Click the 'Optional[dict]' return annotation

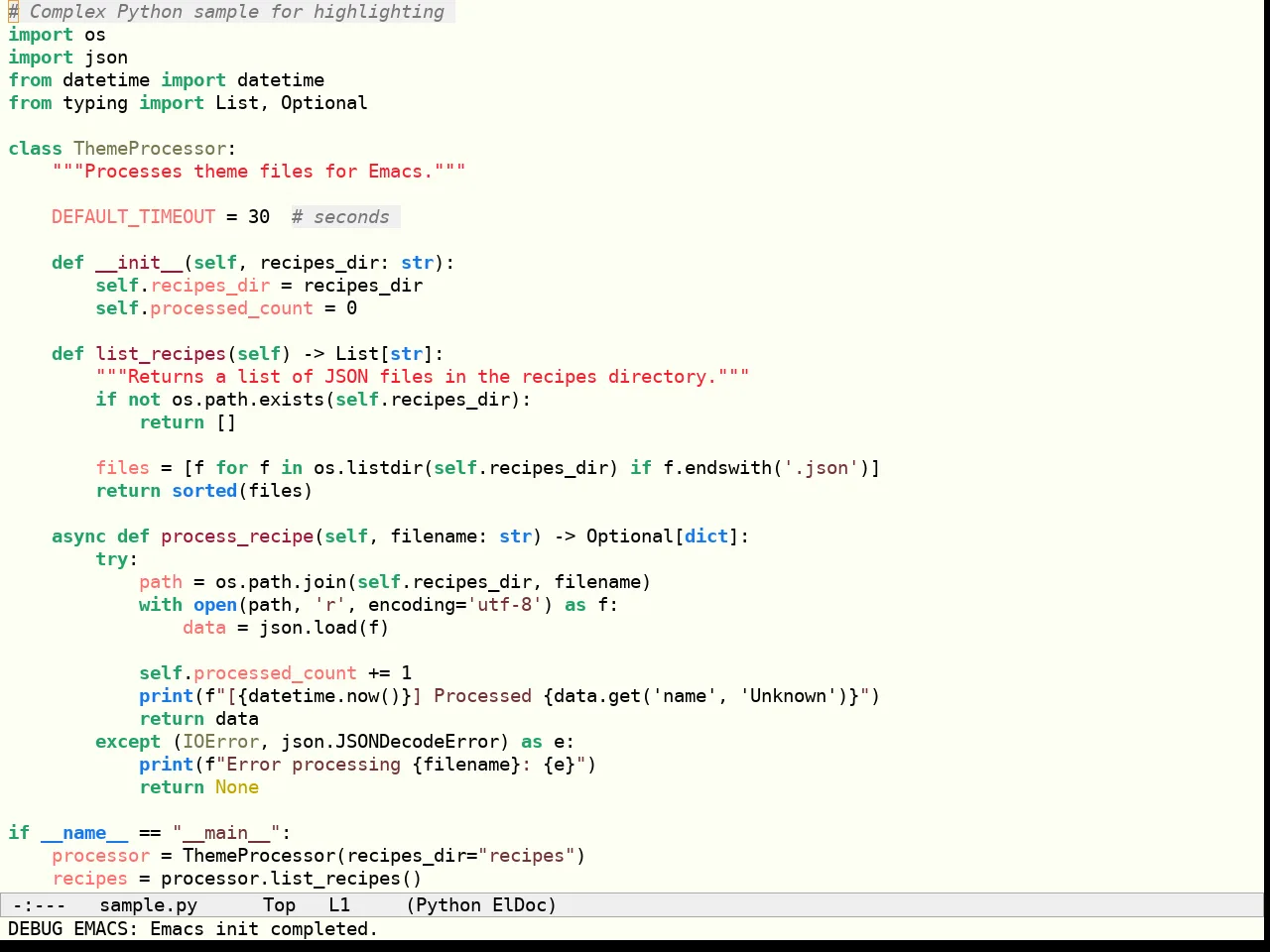[663, 536]
